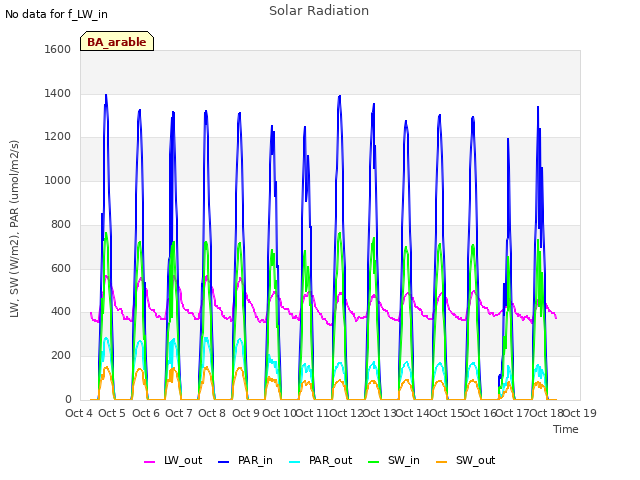
Task: Click the 'No data for f_LW_in' message
Action: point(56,14)
